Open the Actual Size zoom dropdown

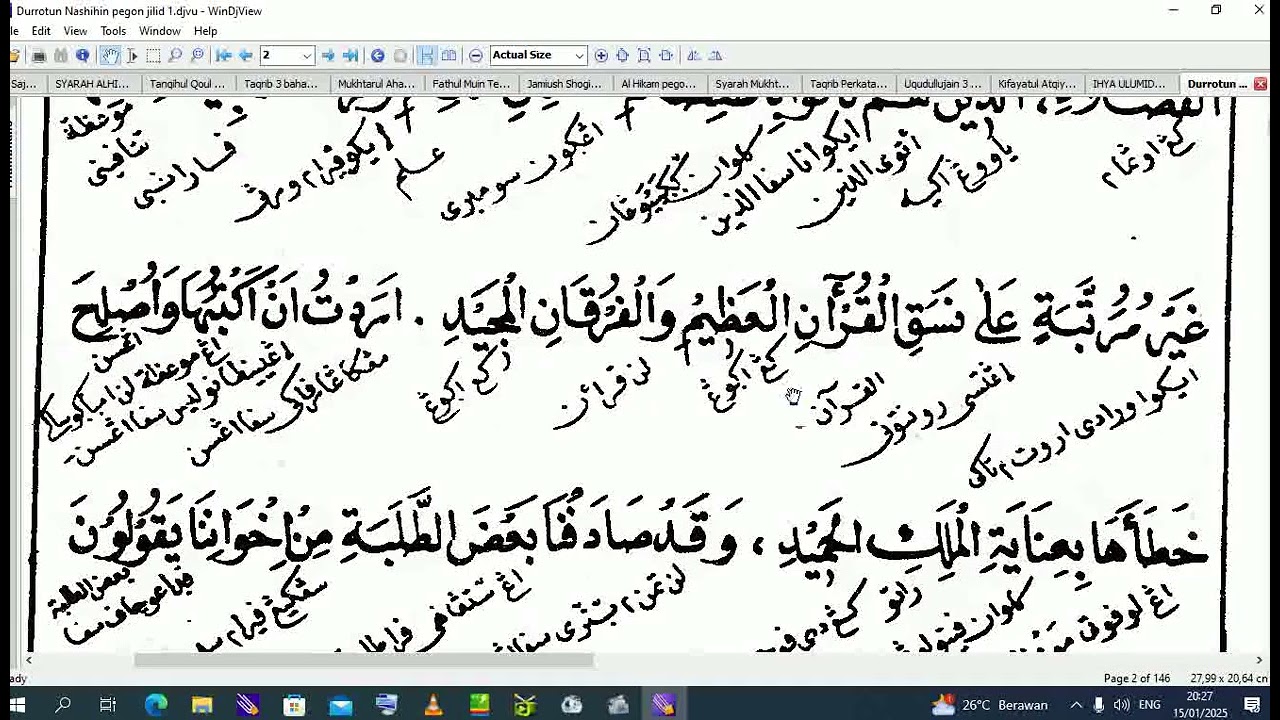pyautogui.click(x=579, y=55)
